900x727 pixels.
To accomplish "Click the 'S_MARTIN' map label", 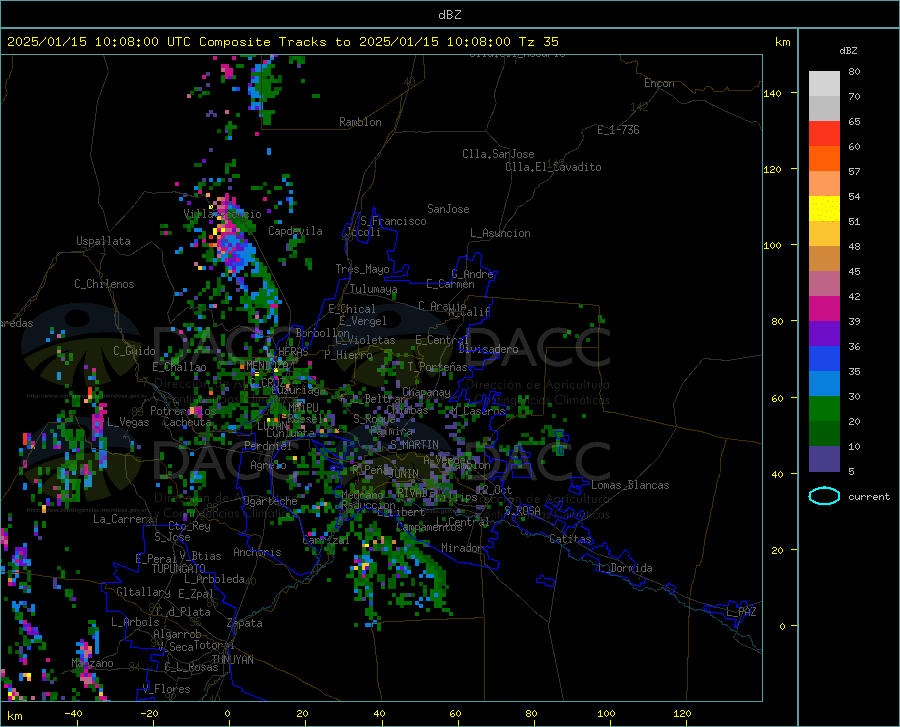I will tap(414, 445).
